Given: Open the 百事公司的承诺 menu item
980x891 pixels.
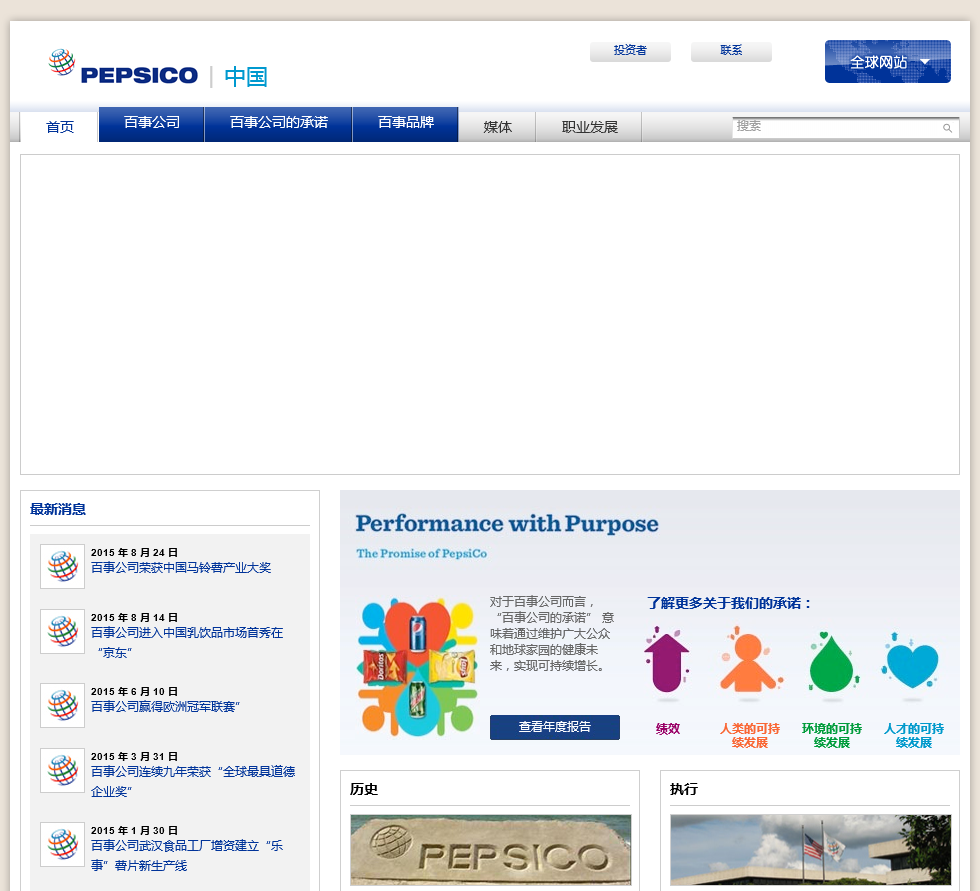Looking at the screenshot, I should pyautogui.click(x=278, y=124).
